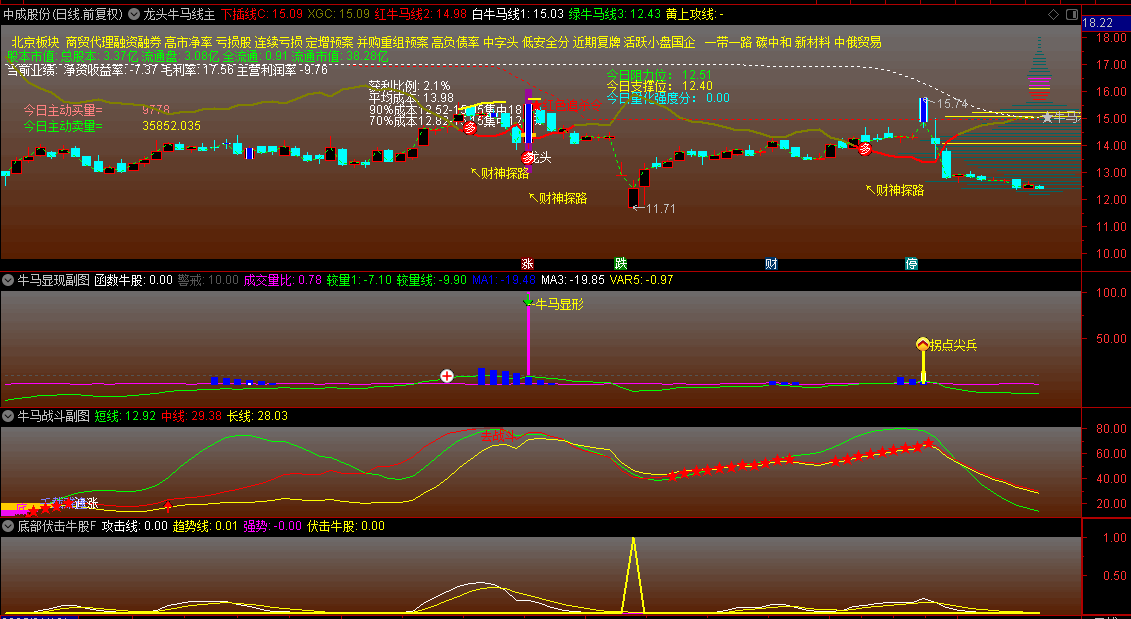Screen dimensions: 1131x619
Task: Click the 今日阻力位: 12.51 readout
Action: pos(659,74)
